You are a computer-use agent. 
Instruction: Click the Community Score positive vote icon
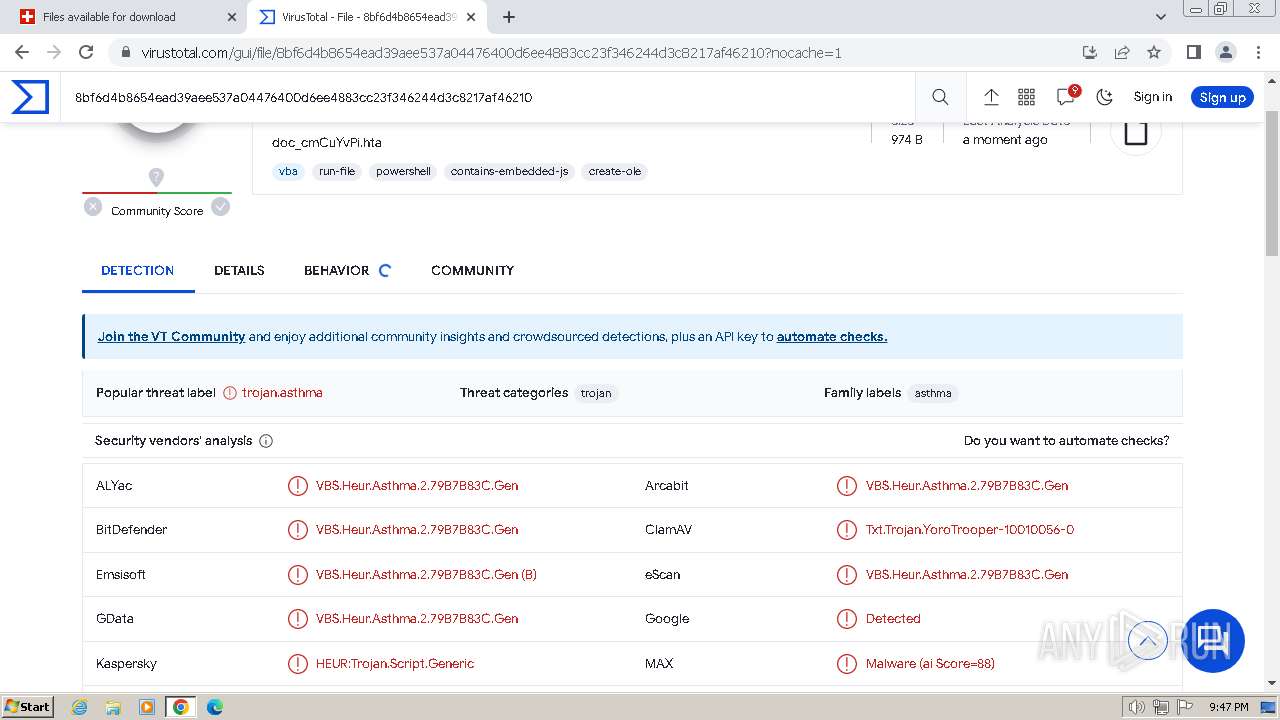(x=221, y=207)
